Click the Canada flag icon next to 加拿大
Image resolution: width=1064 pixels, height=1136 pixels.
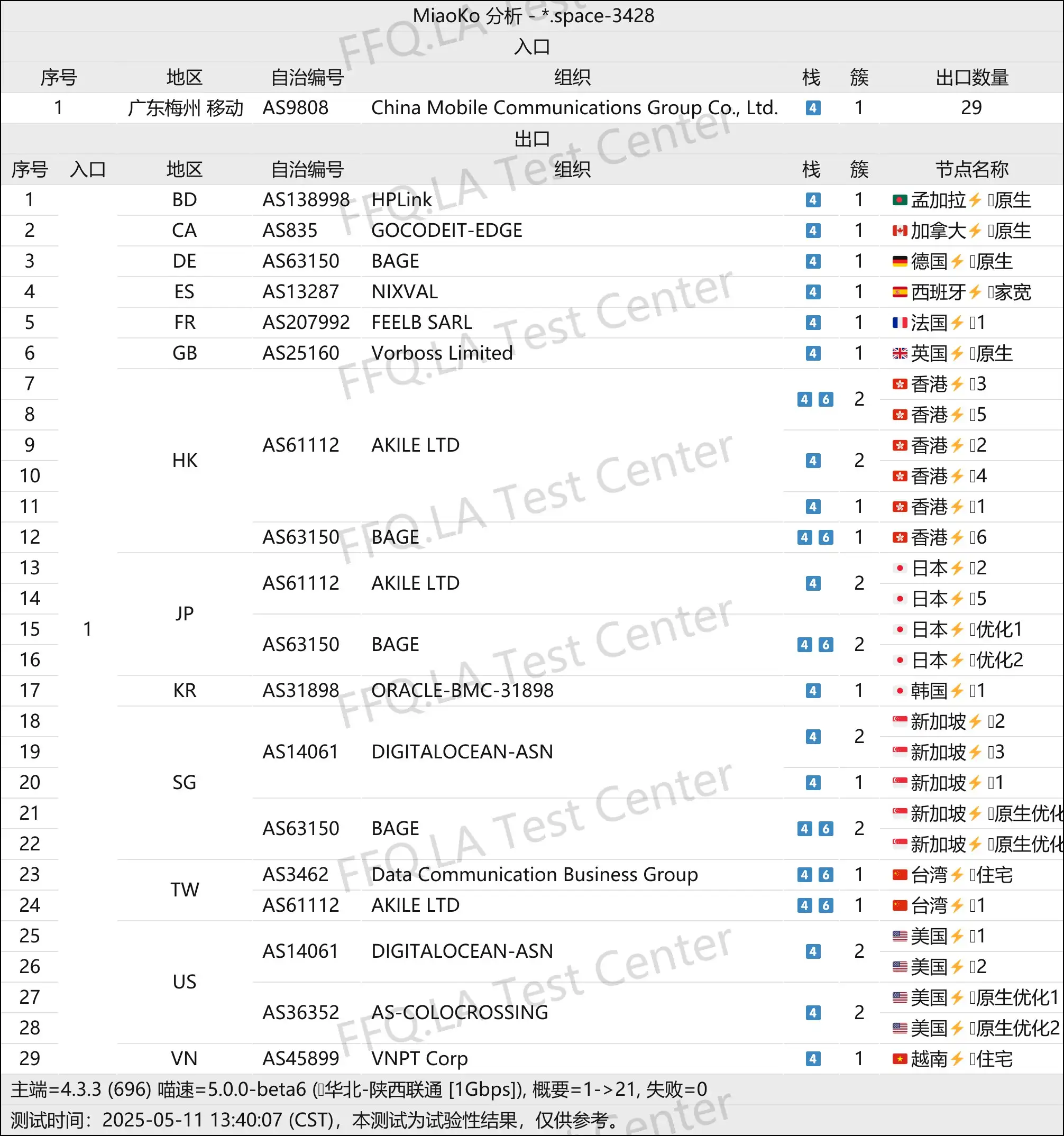900,231
